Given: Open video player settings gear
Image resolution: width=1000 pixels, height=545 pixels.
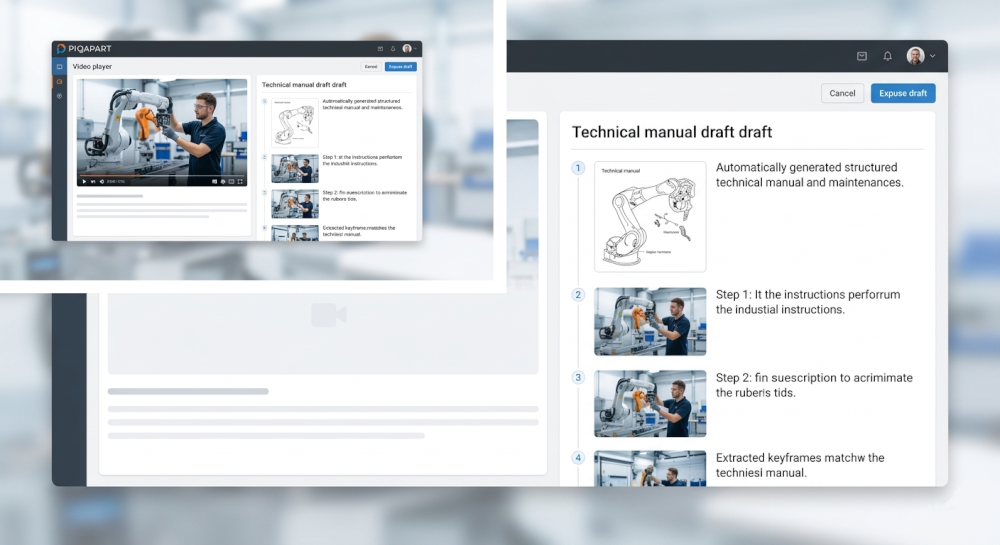Looking at the screenshot, I should point(223,181).
